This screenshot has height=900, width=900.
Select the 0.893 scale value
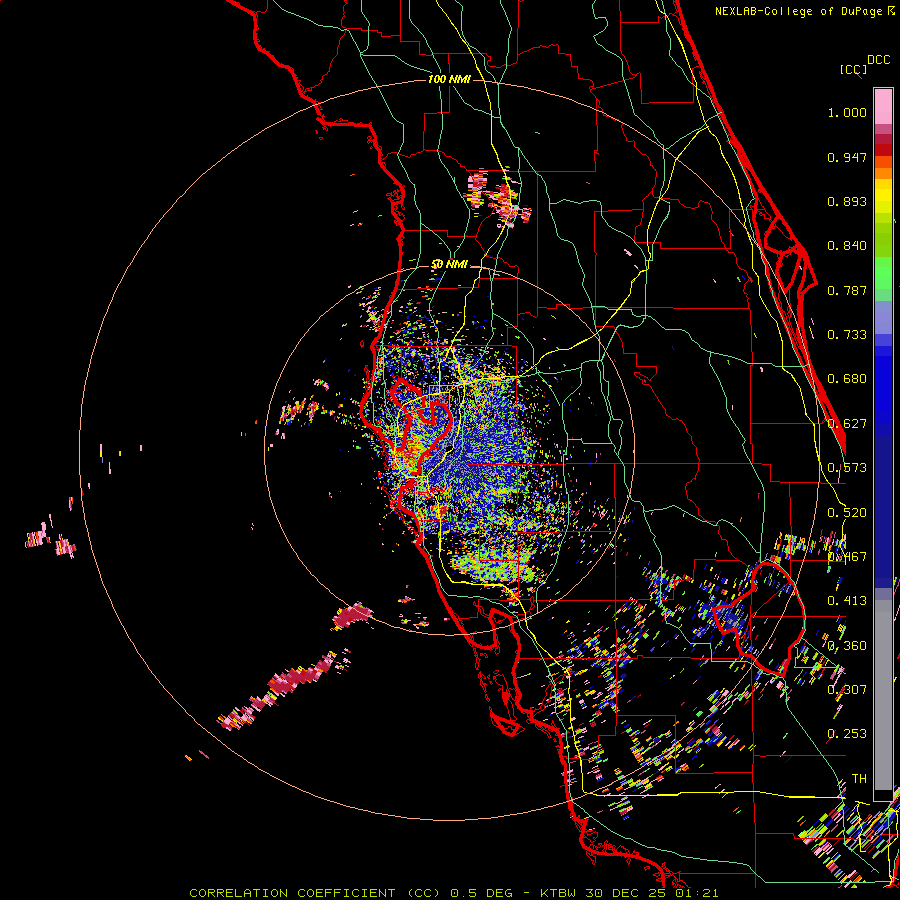click(x=847, y=201)
